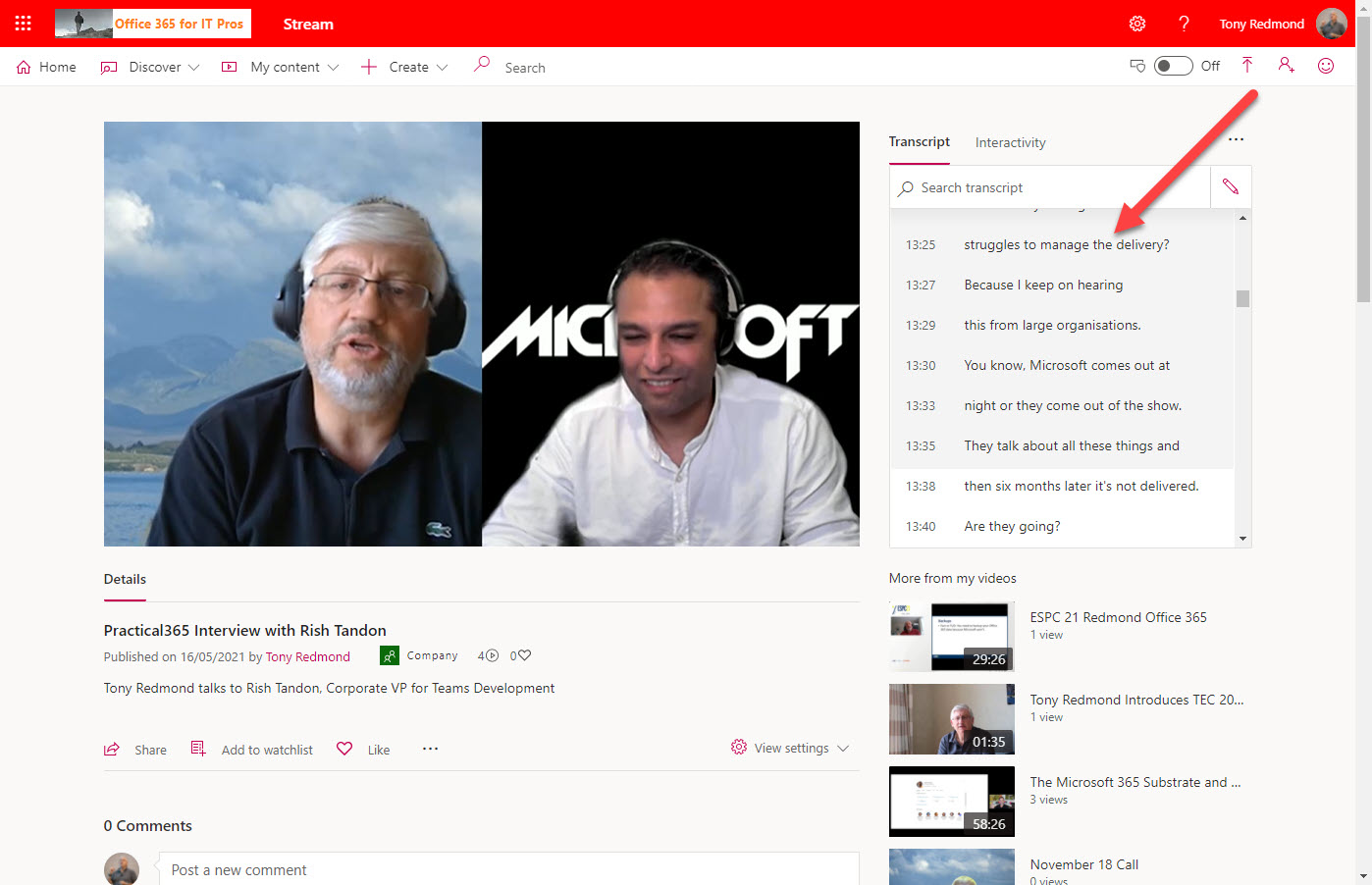Open the Stream app title
The width and height of the screenshot is (1372, 885).
[308, 24]
